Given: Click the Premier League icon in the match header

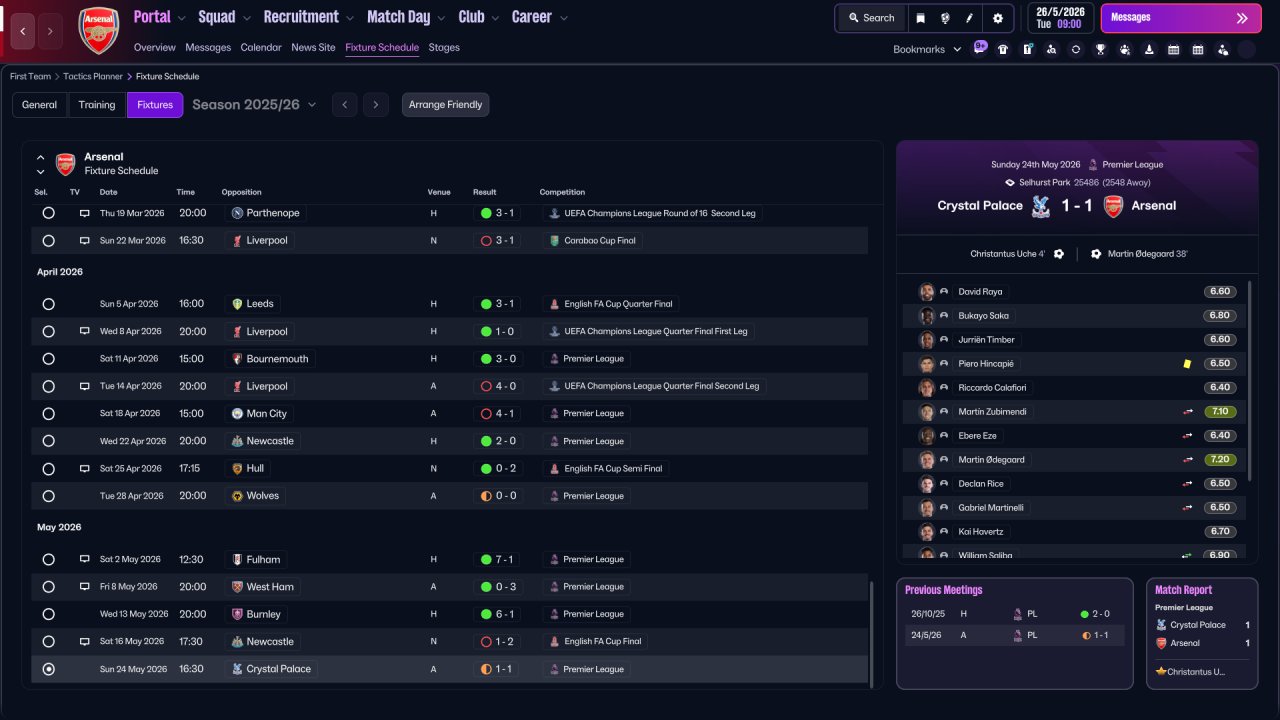Looking at the screenshot, I should [x=1093, y=165].
